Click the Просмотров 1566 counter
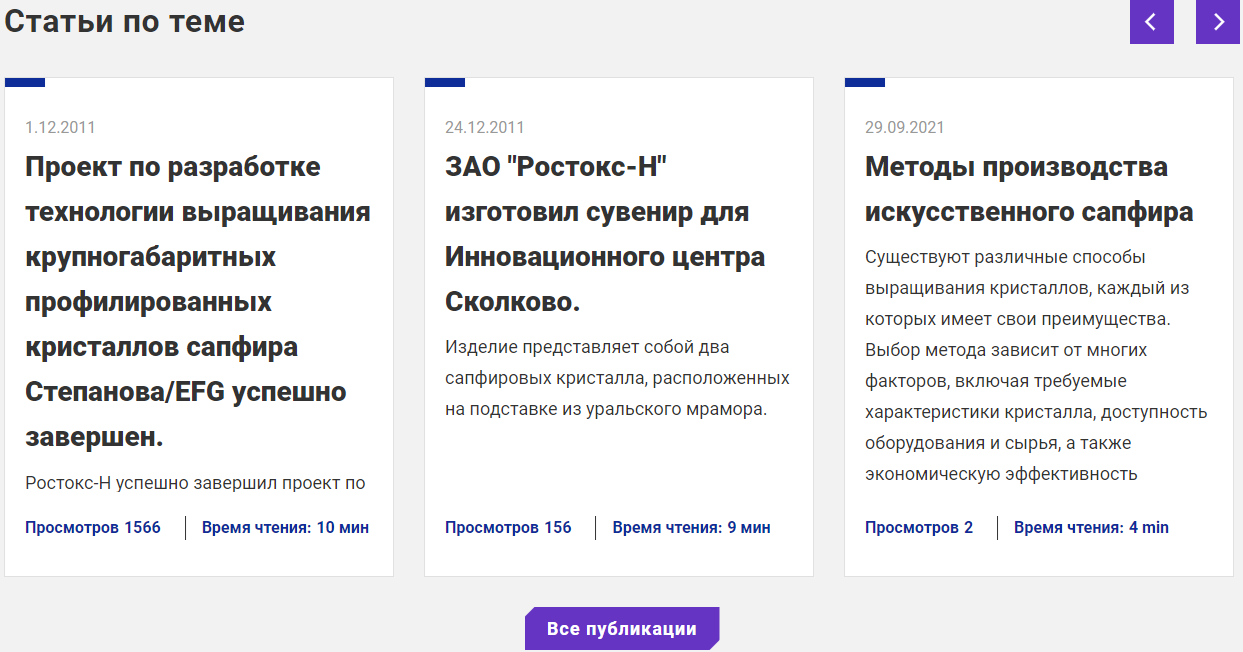 click(x=93, y=527)
